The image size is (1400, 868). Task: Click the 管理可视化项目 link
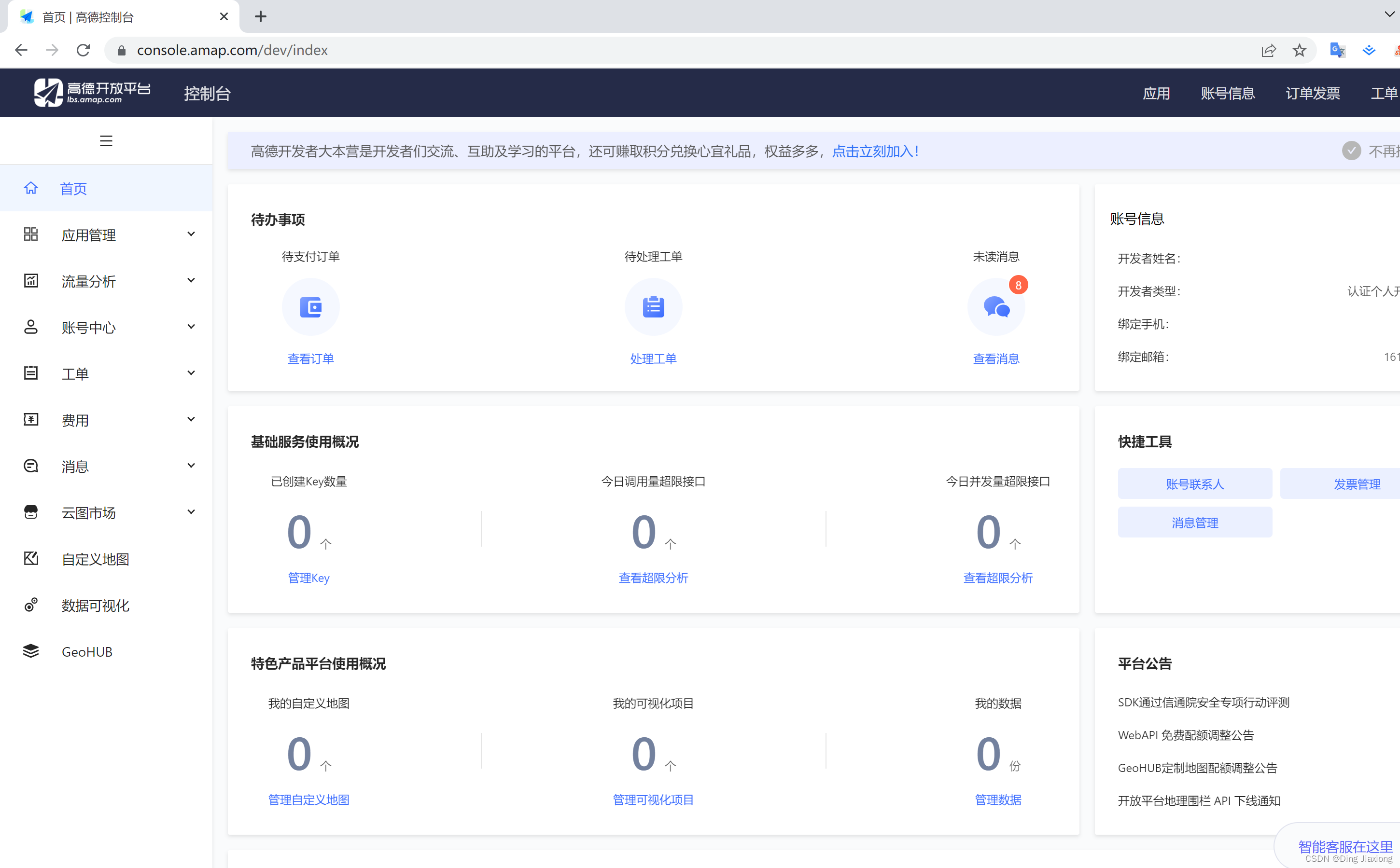tap(654, 799)
